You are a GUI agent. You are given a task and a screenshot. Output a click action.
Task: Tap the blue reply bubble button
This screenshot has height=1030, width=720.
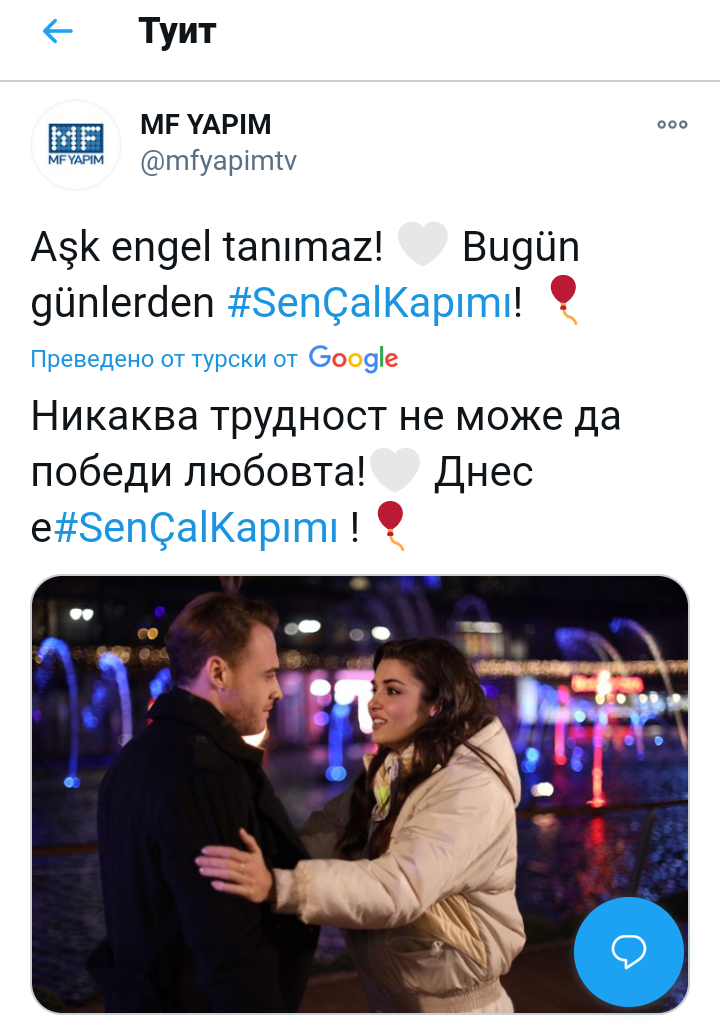629,951
